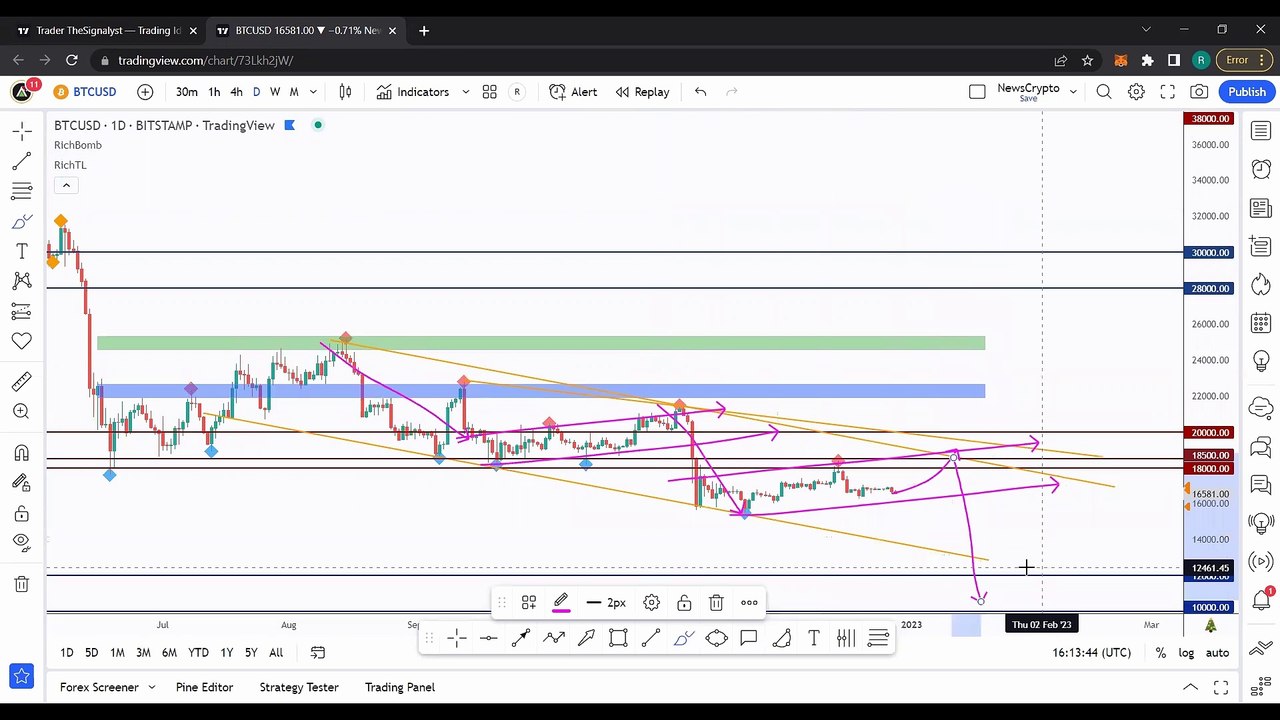This screenshot has width=1280, height=720.
Task: Select the 1M date range
Action: click(x=117, y=653)
